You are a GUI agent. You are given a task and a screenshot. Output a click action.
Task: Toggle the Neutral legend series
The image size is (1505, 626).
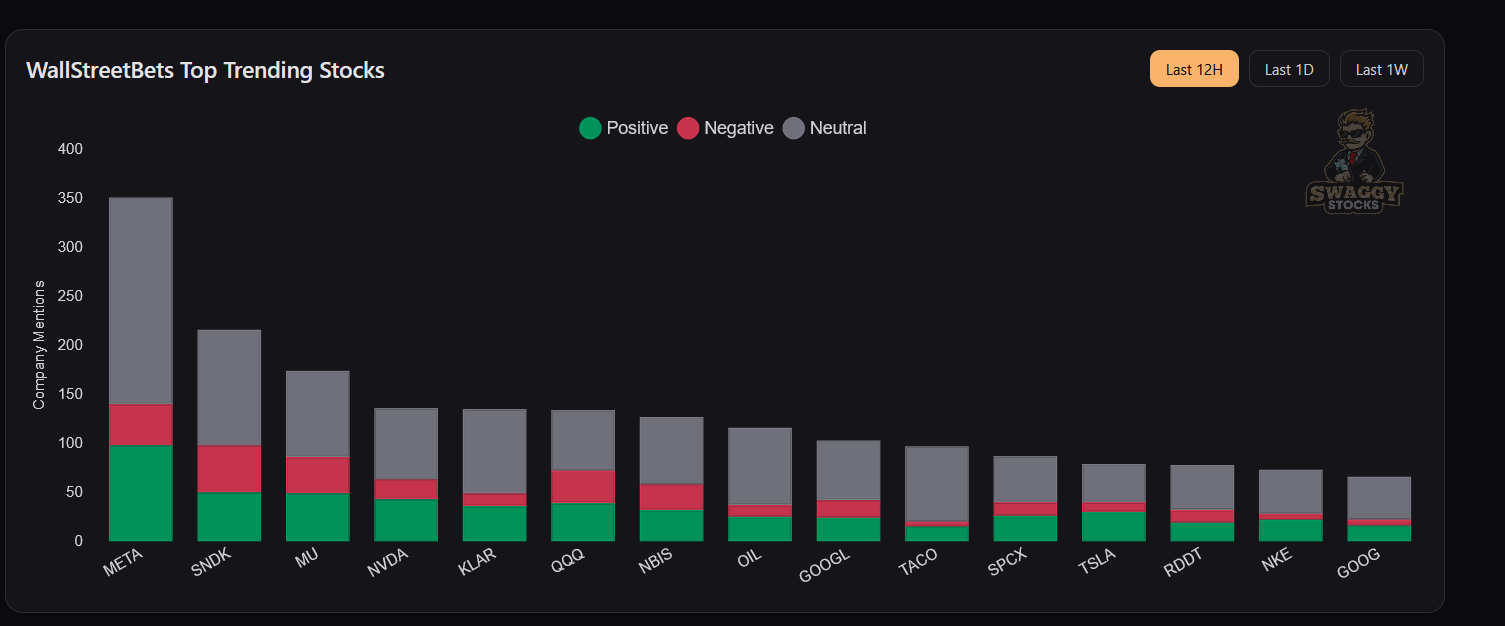pyautogui.click(x=824, y=128)
